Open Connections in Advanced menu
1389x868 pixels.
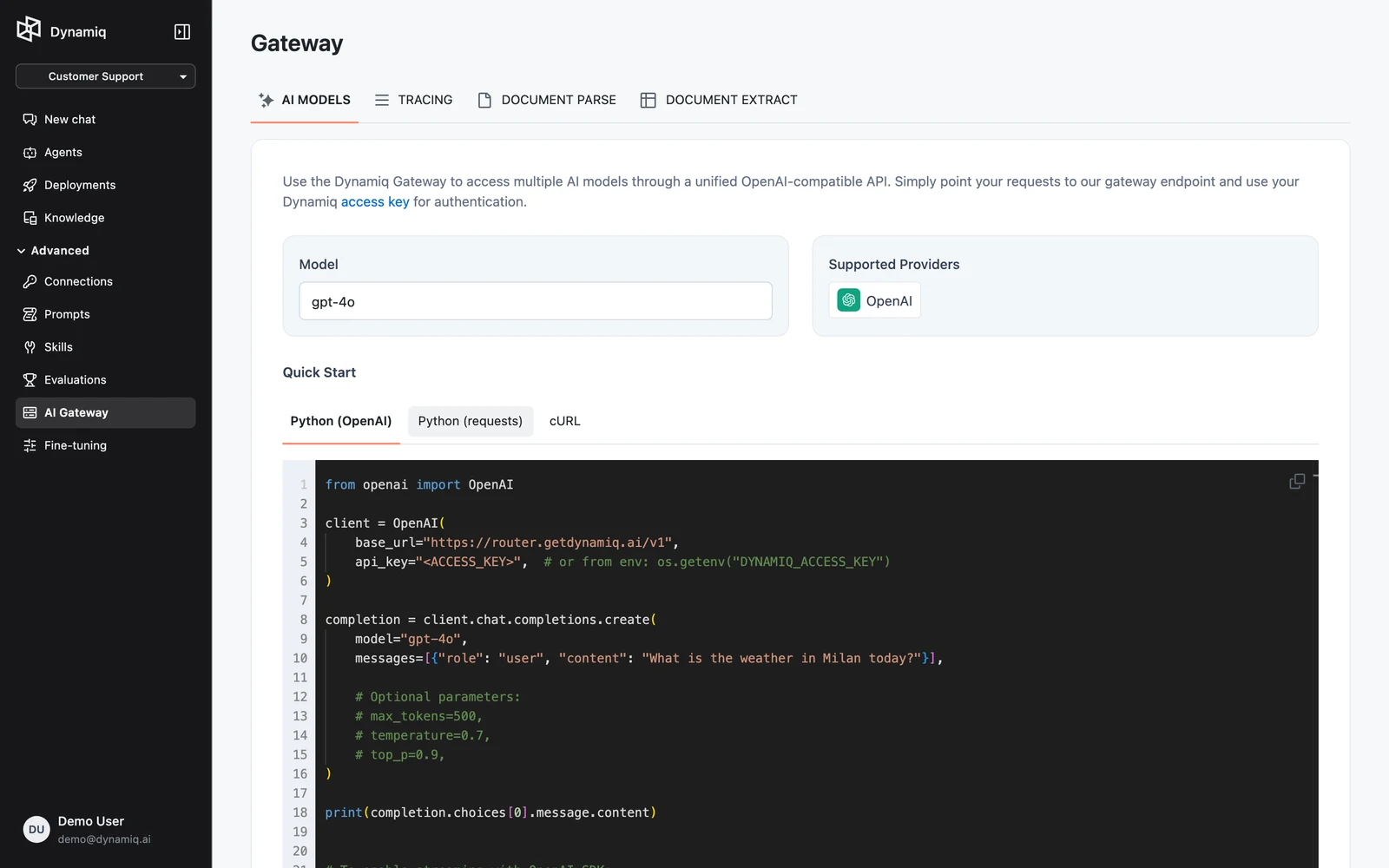[x=105, y=282]
